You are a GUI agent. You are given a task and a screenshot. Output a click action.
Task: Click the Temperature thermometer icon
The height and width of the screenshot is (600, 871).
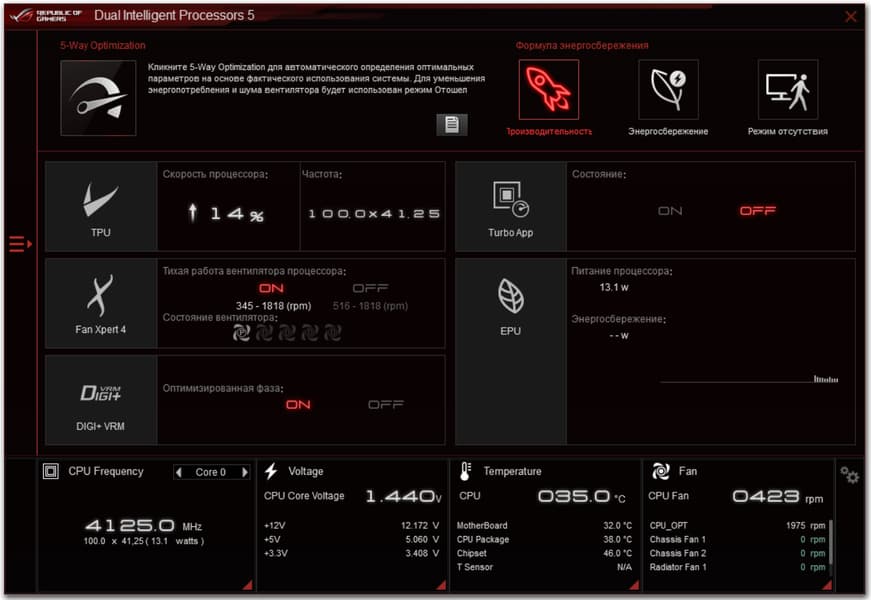tap(465, 471)
